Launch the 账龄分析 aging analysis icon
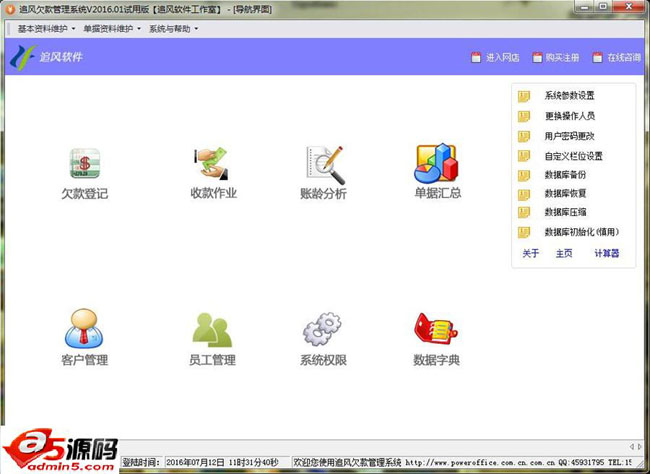 pyautogui.click(x=325, y=165)
